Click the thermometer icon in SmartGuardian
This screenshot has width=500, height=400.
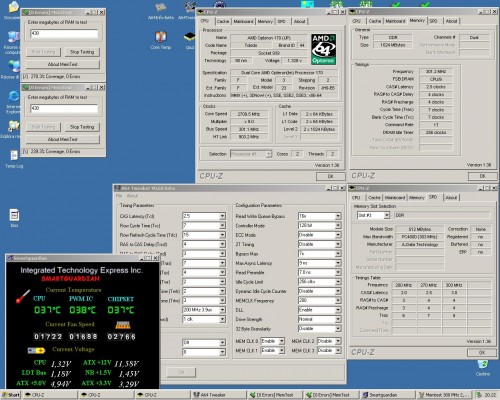click(23, 296)
